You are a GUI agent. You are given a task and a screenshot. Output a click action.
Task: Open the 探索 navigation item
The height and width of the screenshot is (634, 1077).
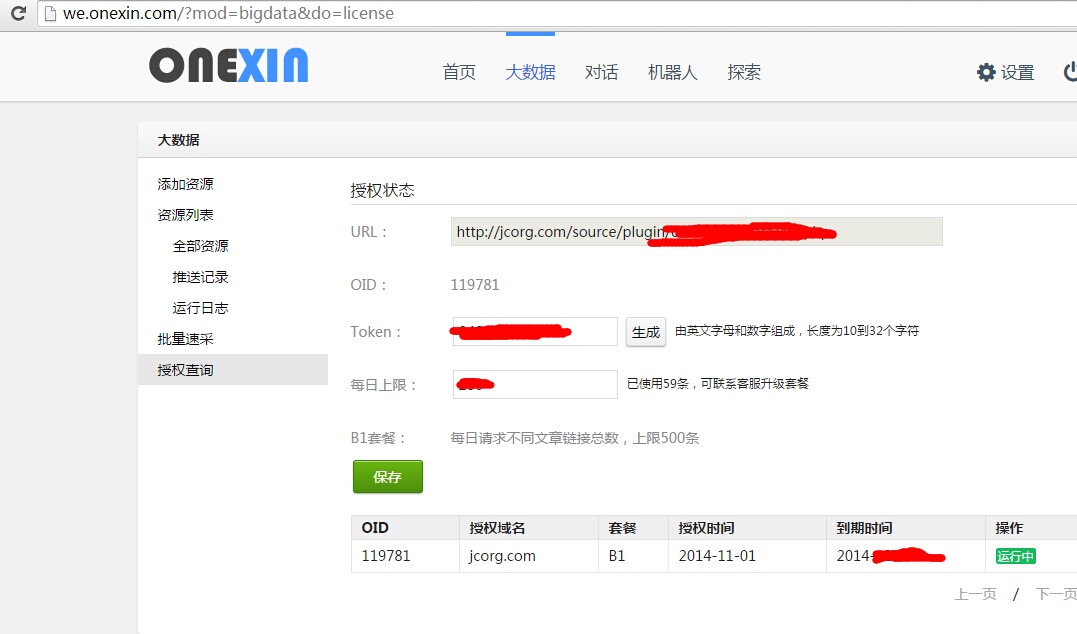[x=744, y=72]
